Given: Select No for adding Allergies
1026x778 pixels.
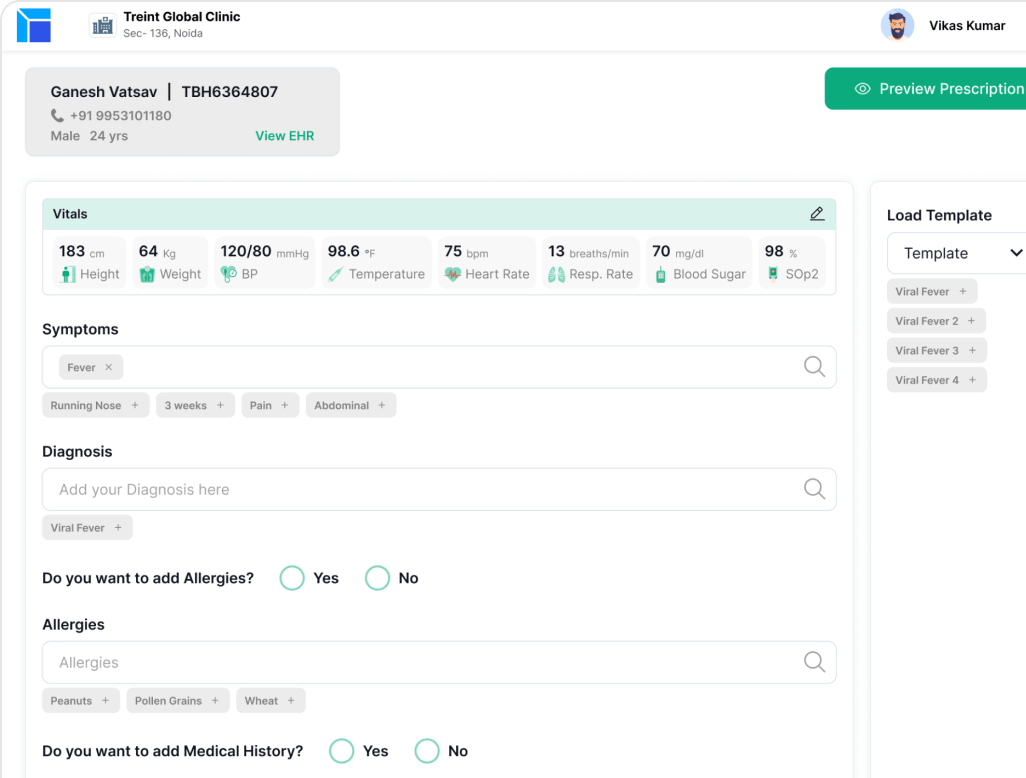Looking at the screenshot, I should click(377, 578).
